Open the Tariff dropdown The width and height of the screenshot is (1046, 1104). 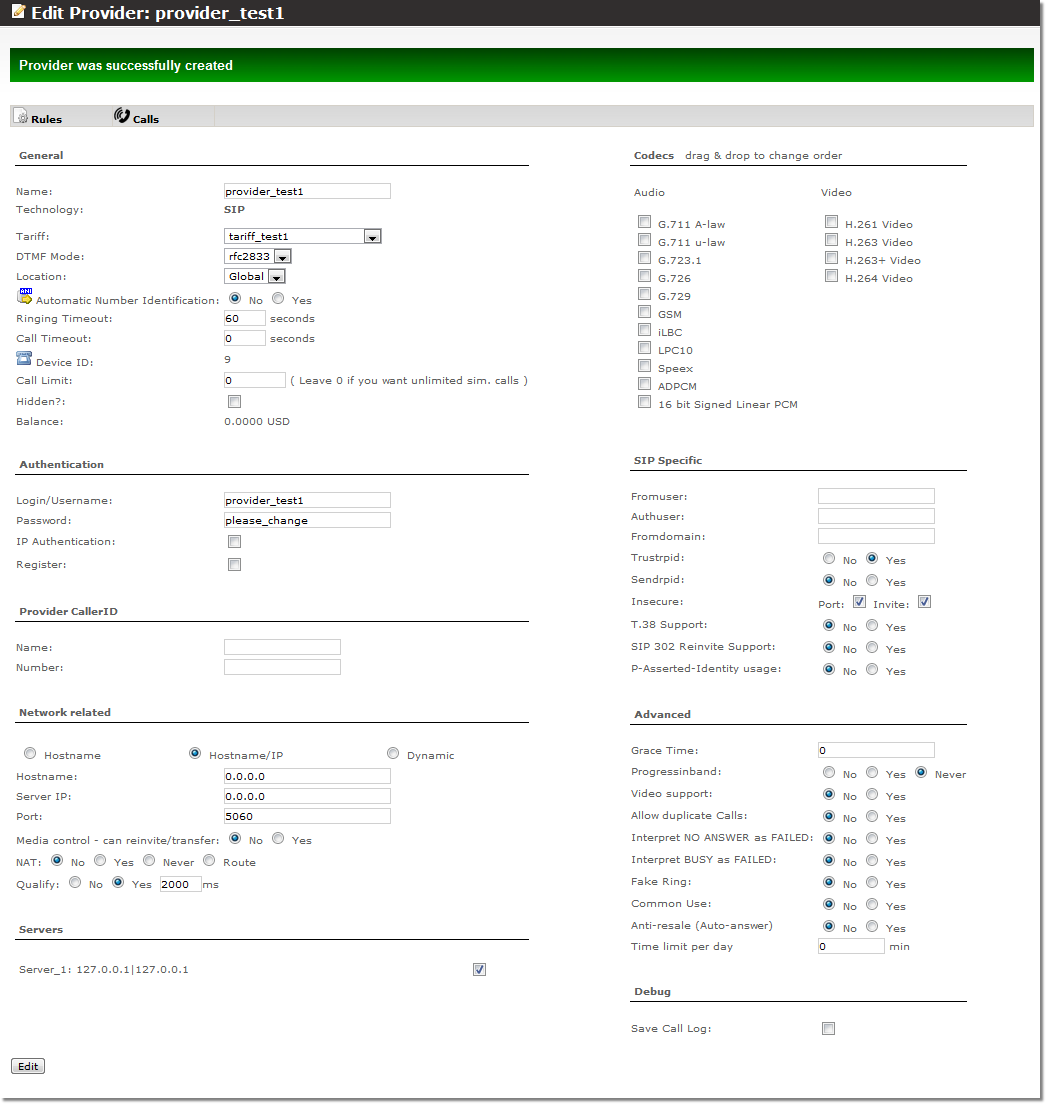click(x=372, y=237)
